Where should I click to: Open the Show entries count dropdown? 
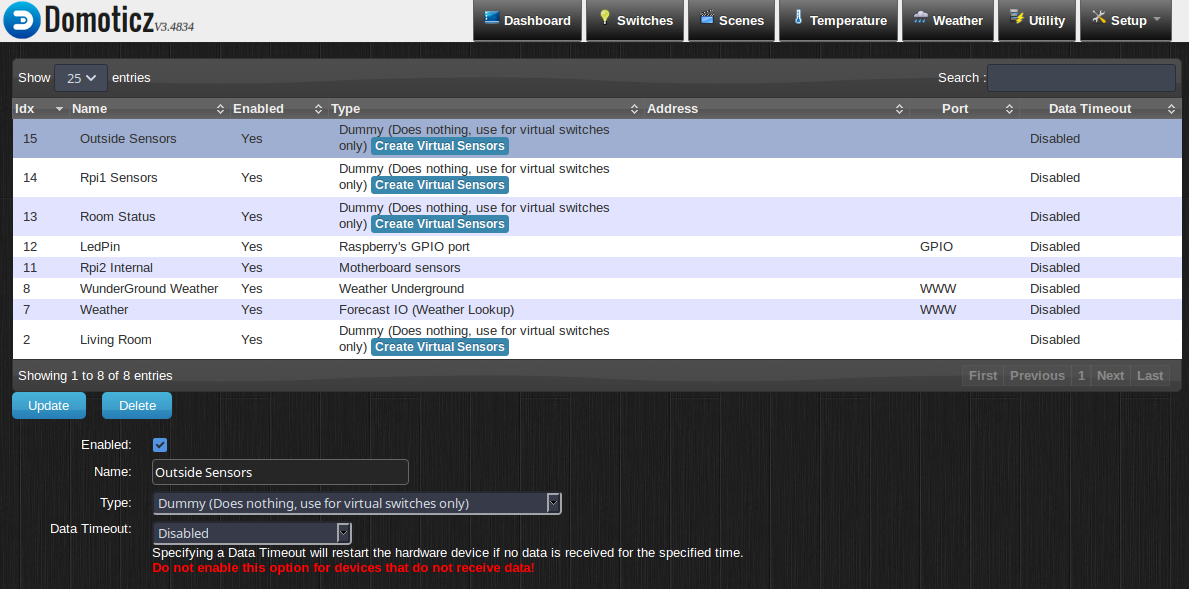[81, 78]
